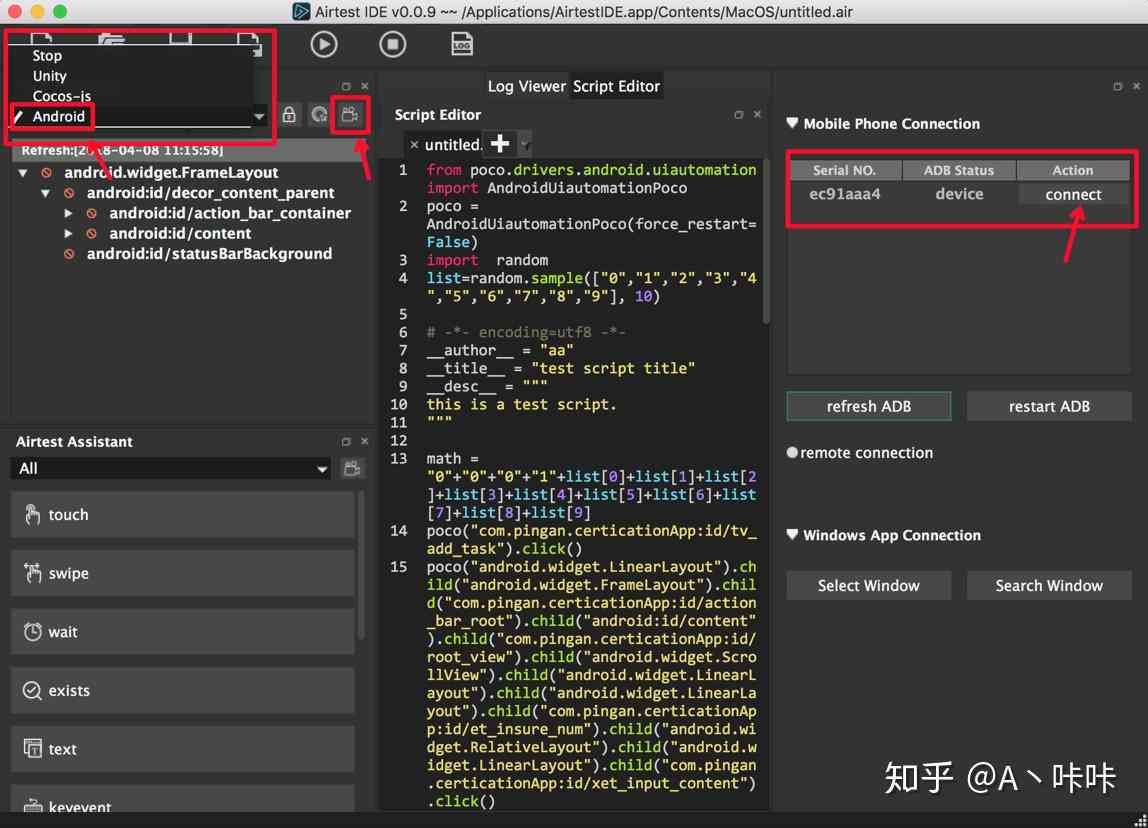The width and height of the screenshot is (1148, 828).
Task: Click the wait command in Airtest Assistant
Action: pyautogui.click(x=182, y=632)
